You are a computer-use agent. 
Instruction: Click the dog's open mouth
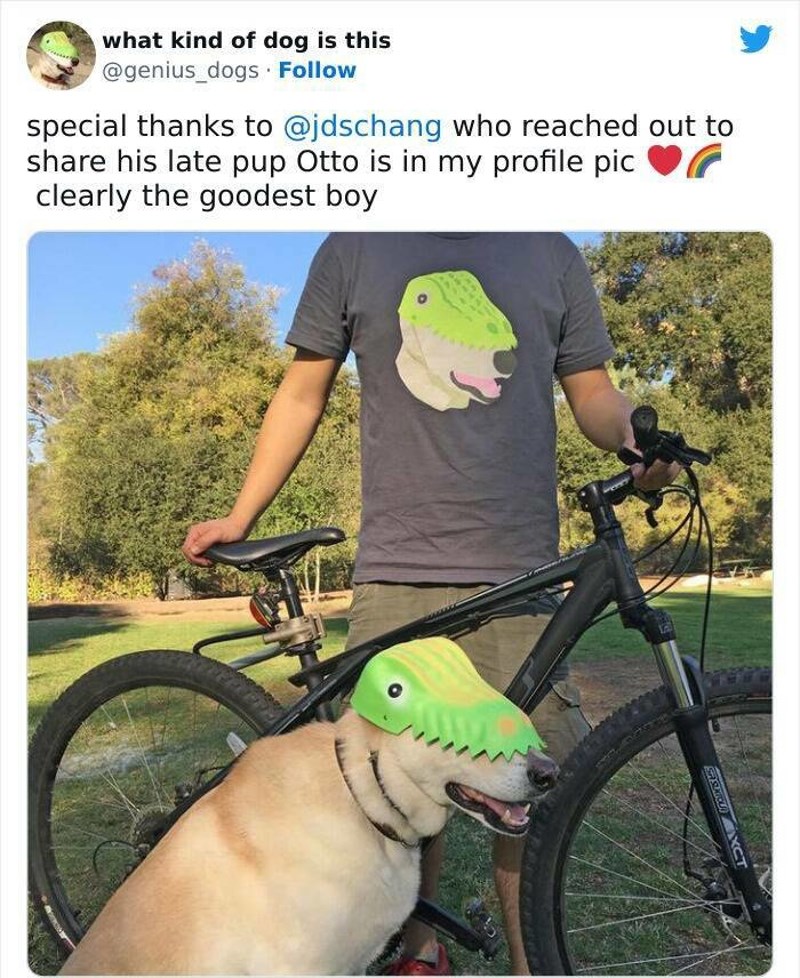[491, 808]
